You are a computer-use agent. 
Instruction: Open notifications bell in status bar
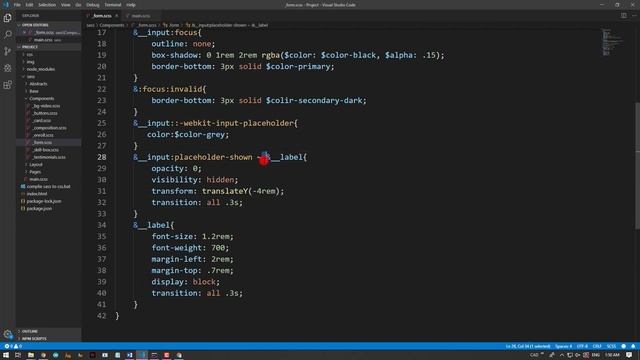tap(633, 346)
